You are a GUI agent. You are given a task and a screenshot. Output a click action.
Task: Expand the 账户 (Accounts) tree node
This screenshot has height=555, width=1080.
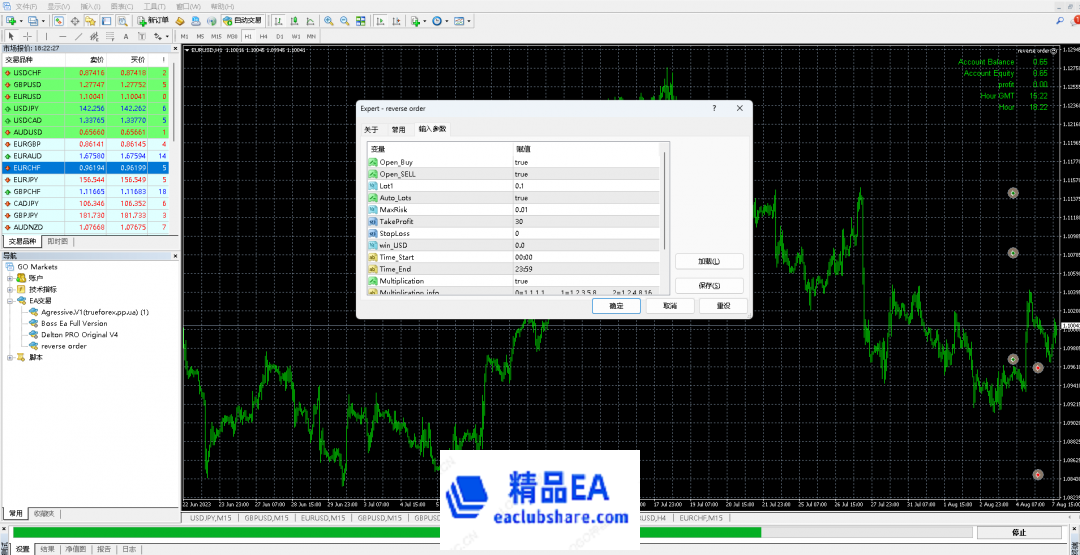tap(10, 278)
